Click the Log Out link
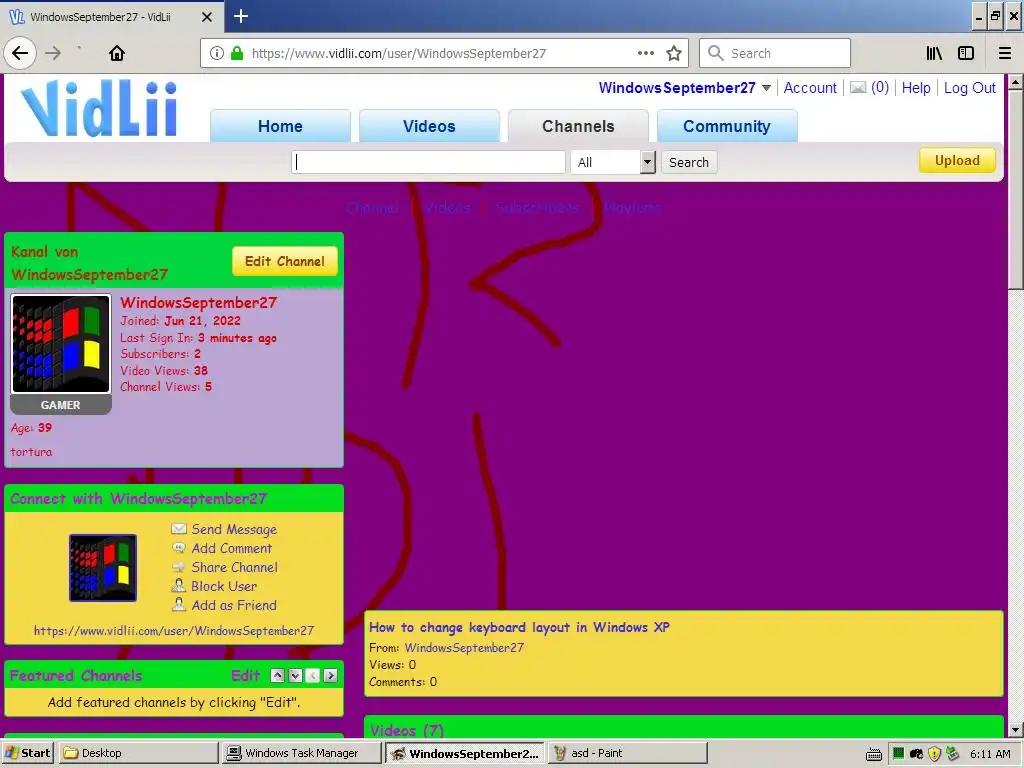Image resolution: width=1024 pixels, height=768 pixels. [x=969, y=88]
